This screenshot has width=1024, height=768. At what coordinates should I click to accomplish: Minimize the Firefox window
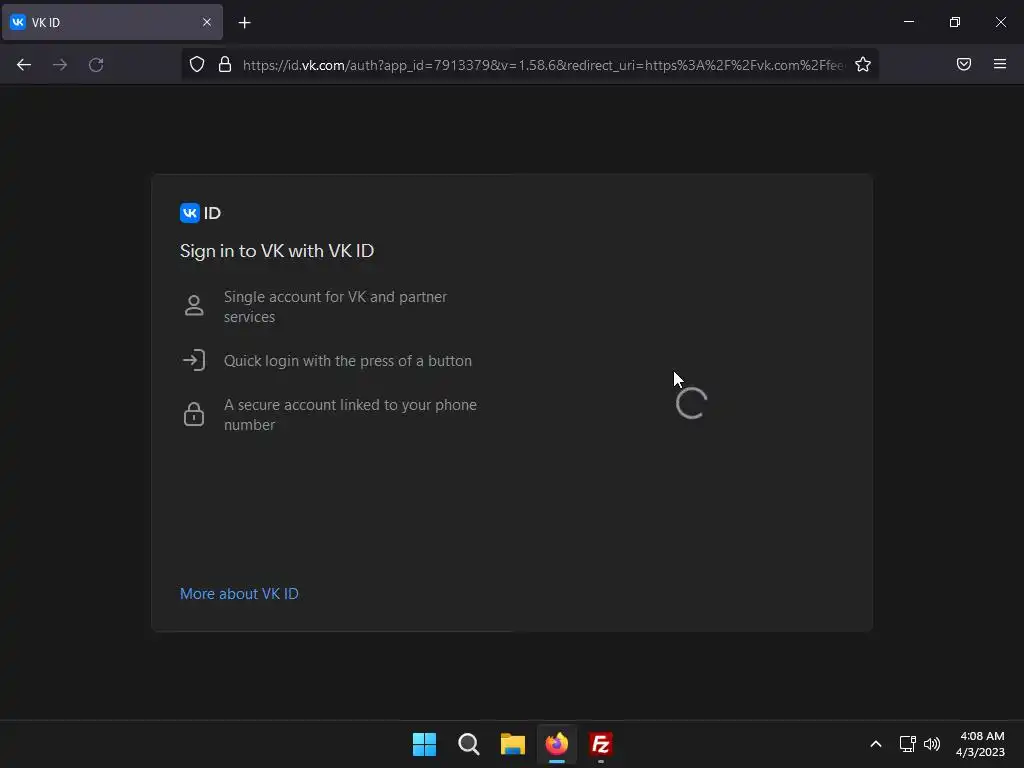(x=908, y=22)
